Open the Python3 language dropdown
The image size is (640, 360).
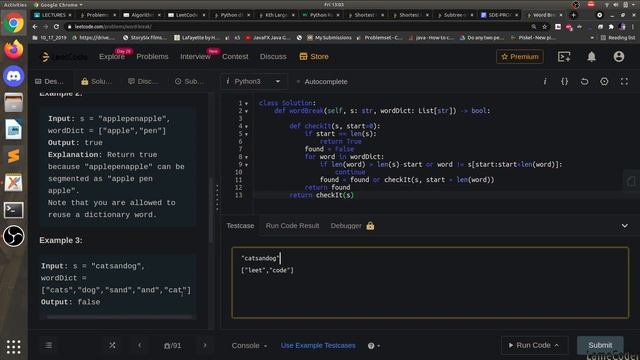(253, 82)
